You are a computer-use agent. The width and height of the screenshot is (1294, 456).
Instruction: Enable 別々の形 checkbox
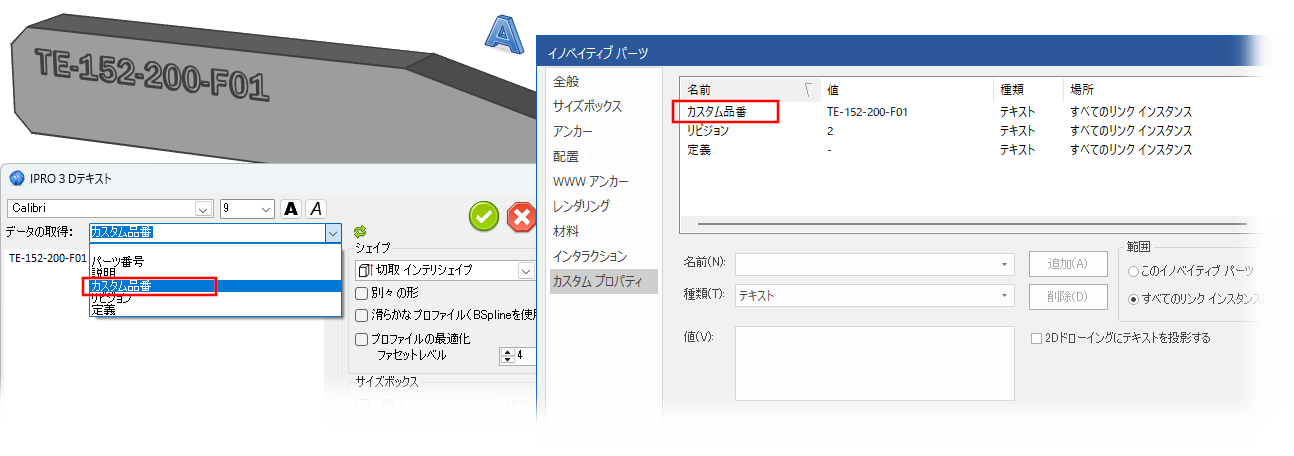(x=362, y=293)
